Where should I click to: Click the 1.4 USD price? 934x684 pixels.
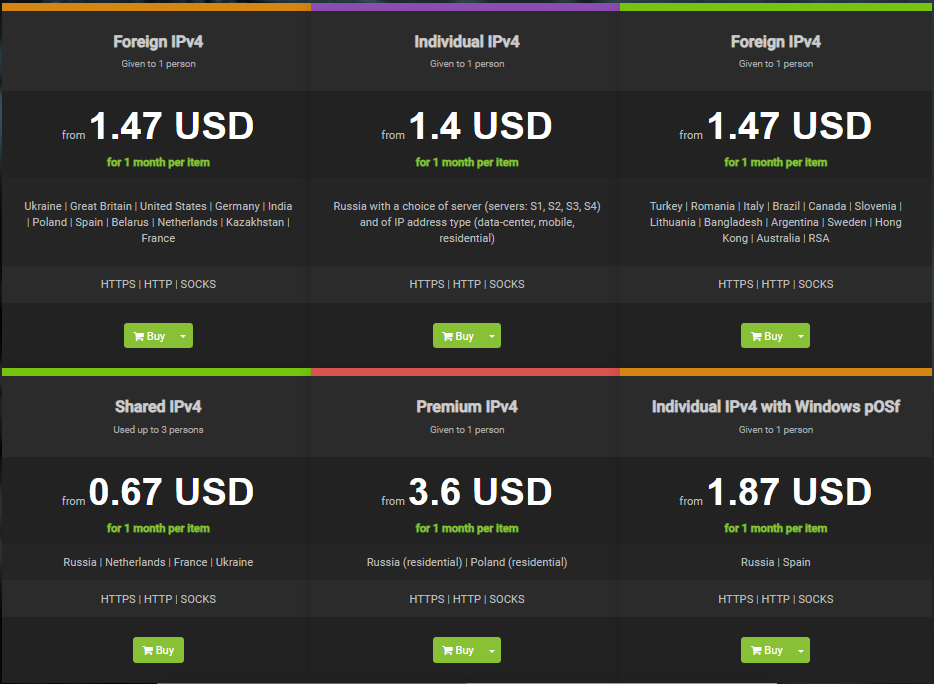[x=481, y=126]
